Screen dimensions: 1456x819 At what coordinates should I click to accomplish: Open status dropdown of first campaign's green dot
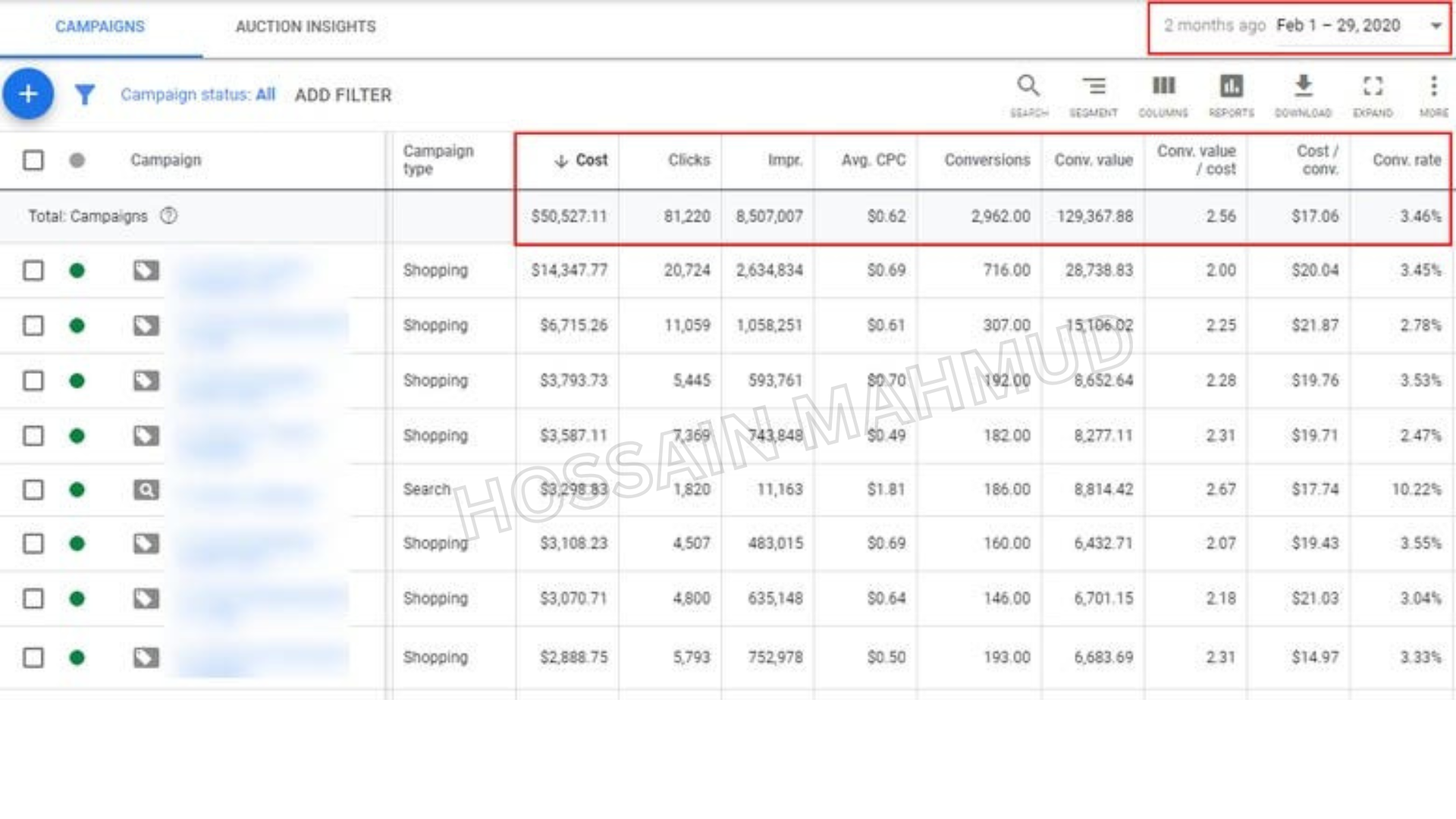(x=77, y=271)
